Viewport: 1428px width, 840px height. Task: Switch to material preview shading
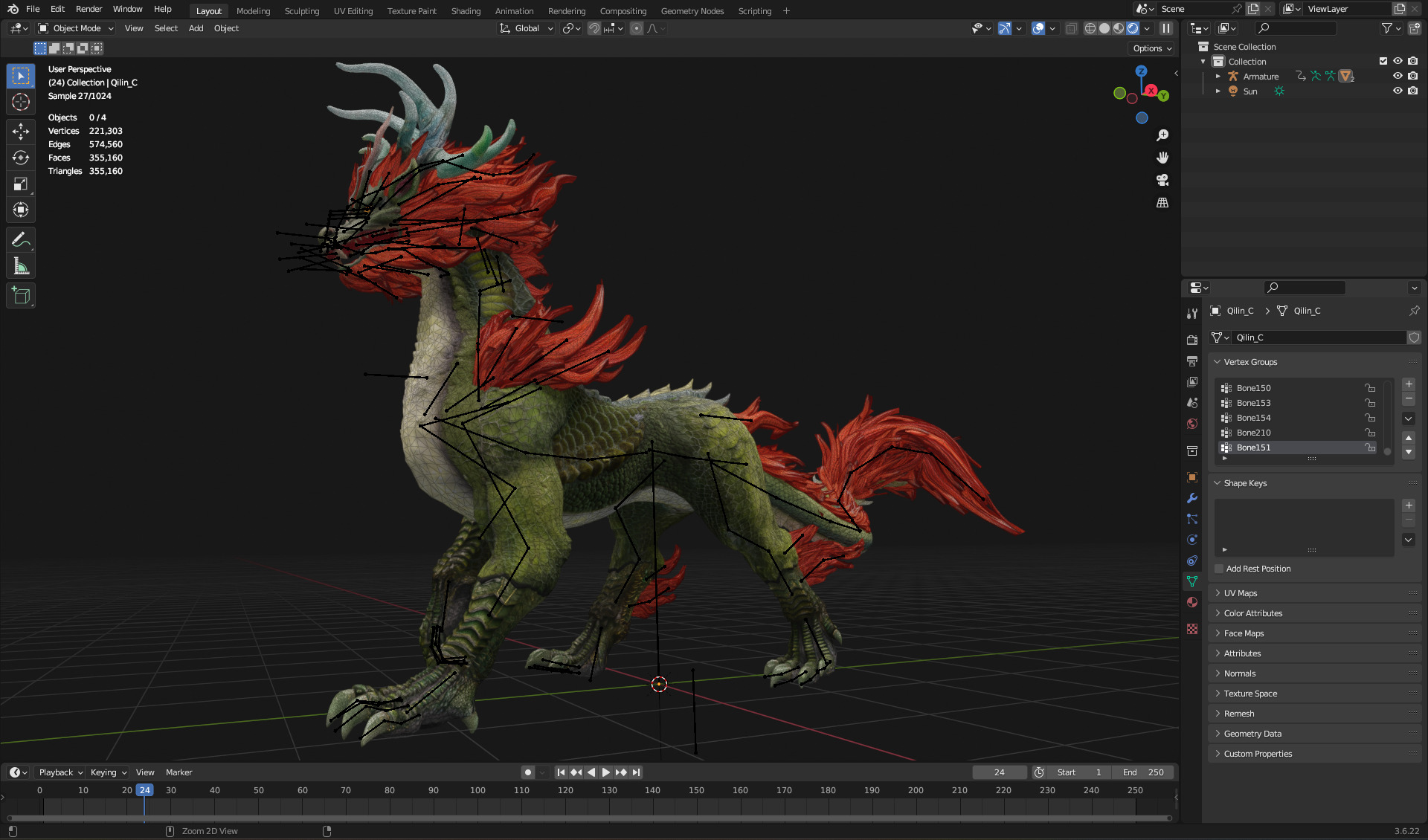tap(1119, 28)
